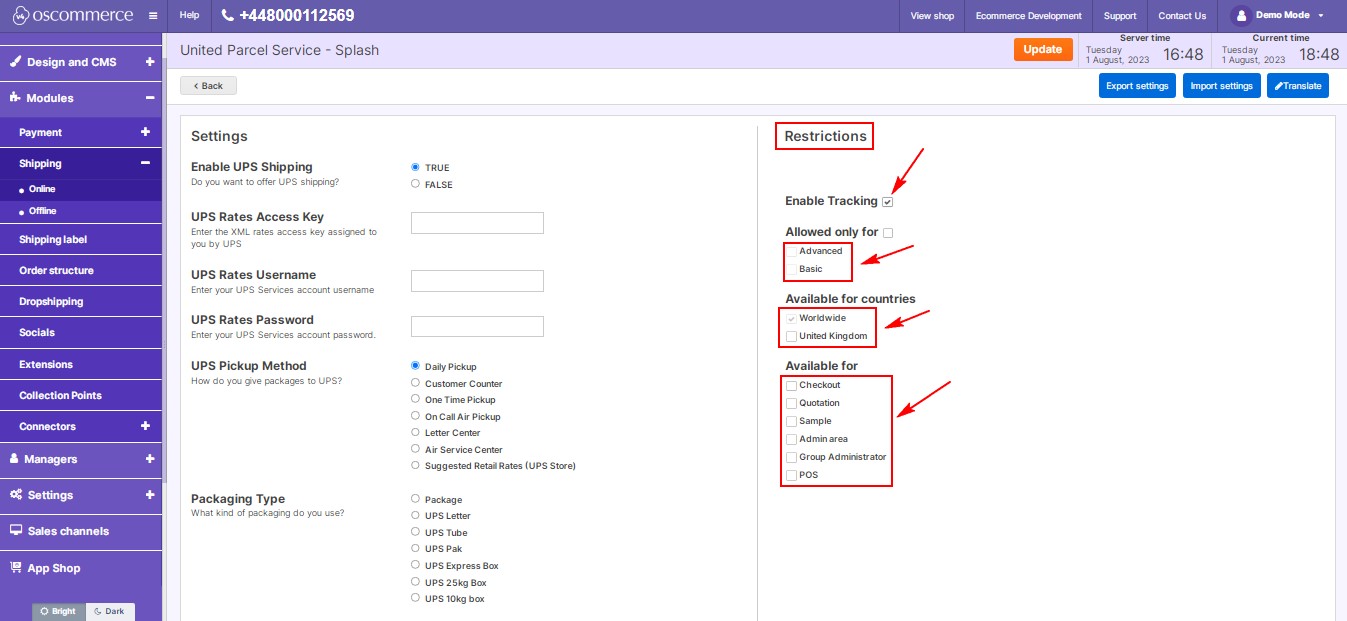
Task: Click the Settings gears icon
Action: pyautogui.click(x=16, y=495)
